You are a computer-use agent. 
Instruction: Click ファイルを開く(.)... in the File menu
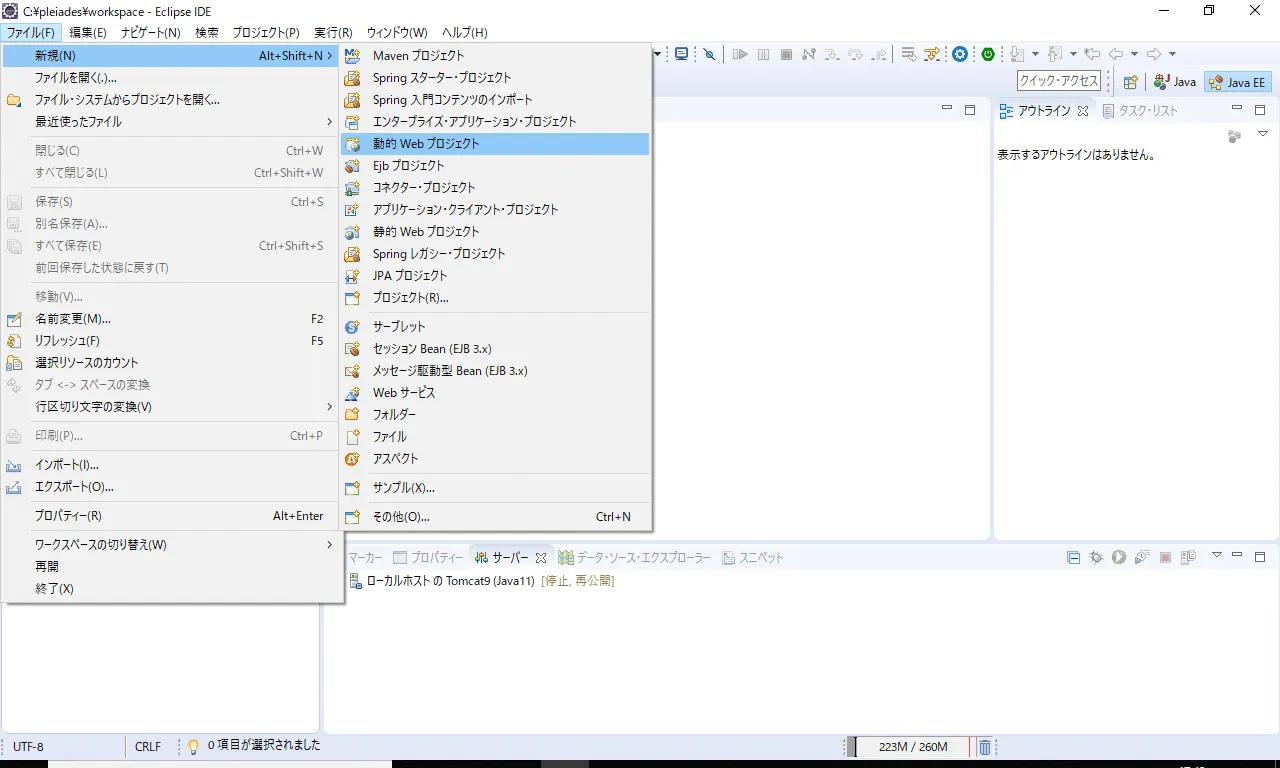point(172,78)
